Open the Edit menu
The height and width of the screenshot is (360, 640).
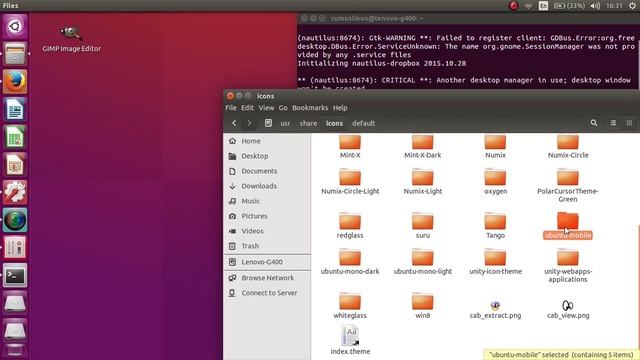(x=247, y=108)
